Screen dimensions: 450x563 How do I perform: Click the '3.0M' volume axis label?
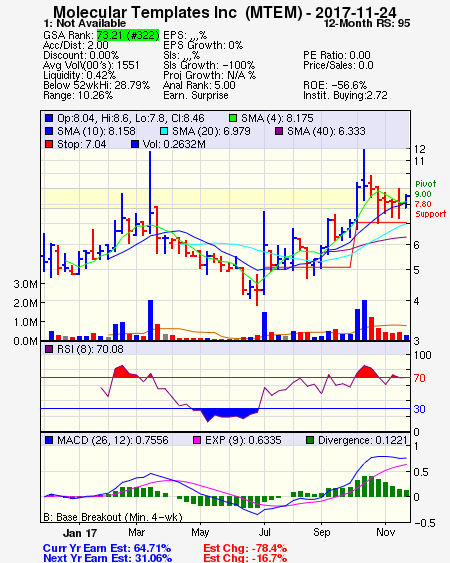(x=25, y=284)
